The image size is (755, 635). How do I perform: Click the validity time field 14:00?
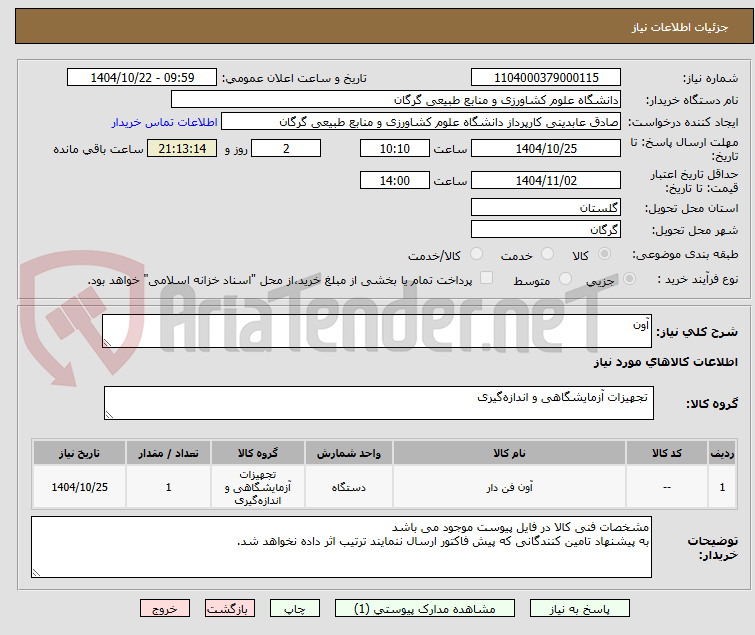tap(395, 180)
